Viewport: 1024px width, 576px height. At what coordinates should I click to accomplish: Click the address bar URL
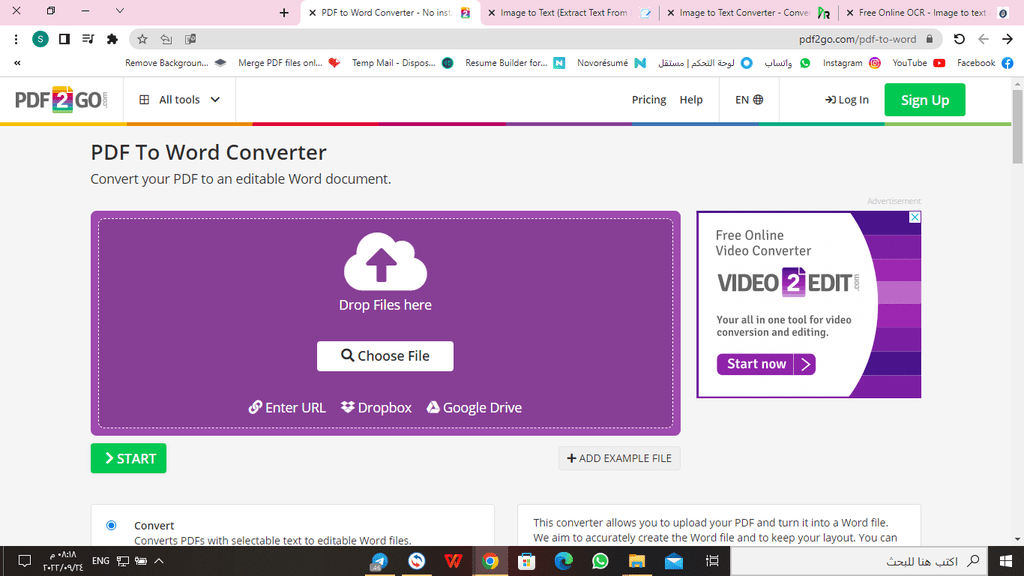tap(857, 39)
